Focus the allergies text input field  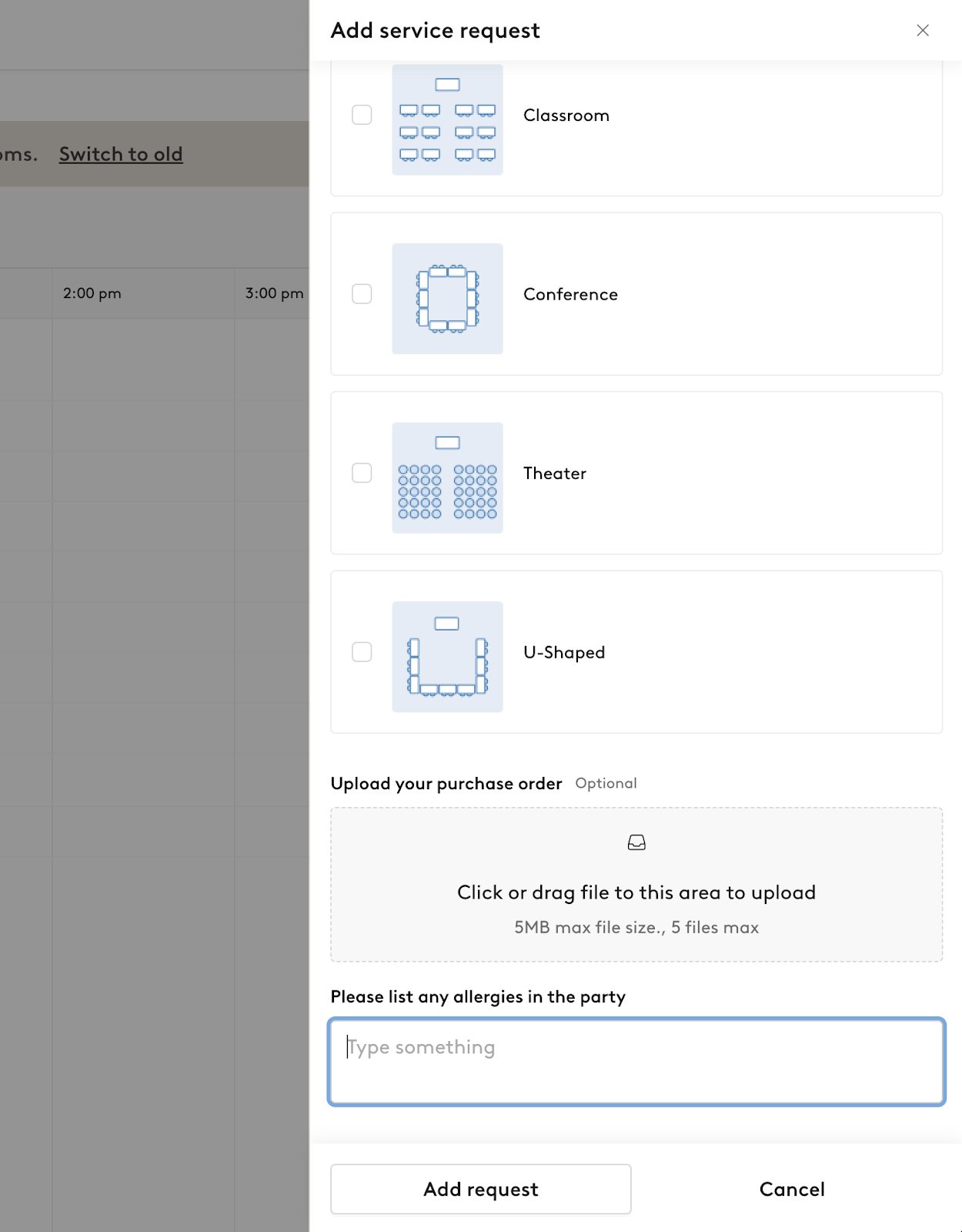click(636, 1062)
